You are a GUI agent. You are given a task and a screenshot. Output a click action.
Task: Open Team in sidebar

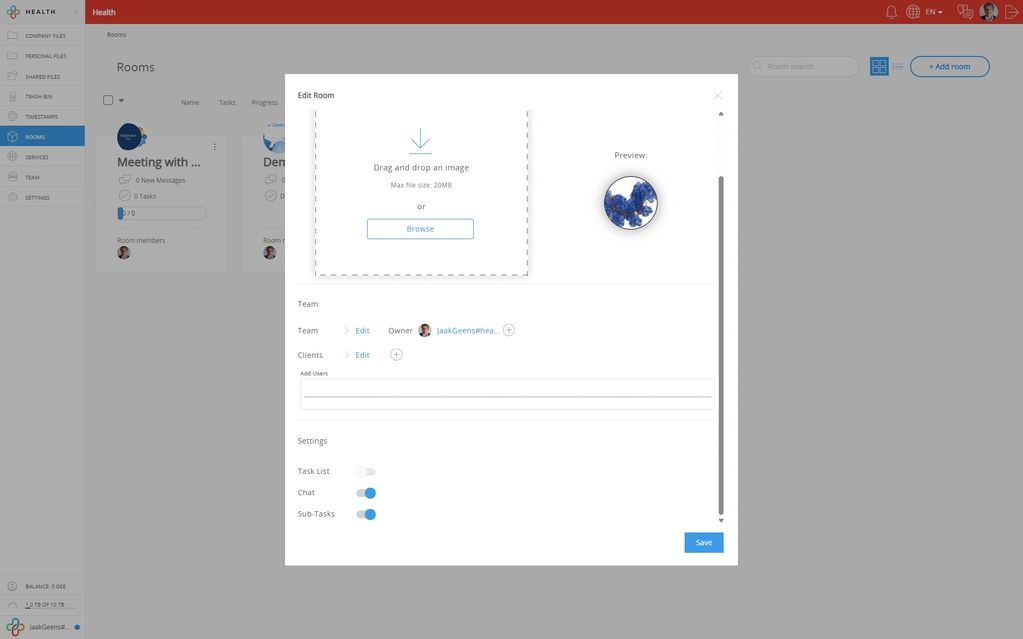pyautogui.click(x=42, y=177)
